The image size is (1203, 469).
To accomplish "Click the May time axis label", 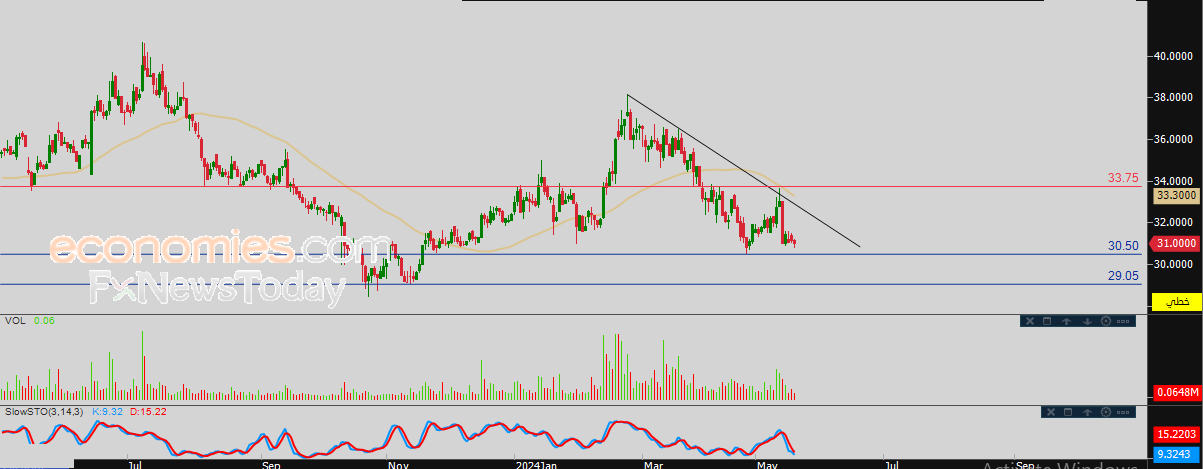I will click(768, 464).
